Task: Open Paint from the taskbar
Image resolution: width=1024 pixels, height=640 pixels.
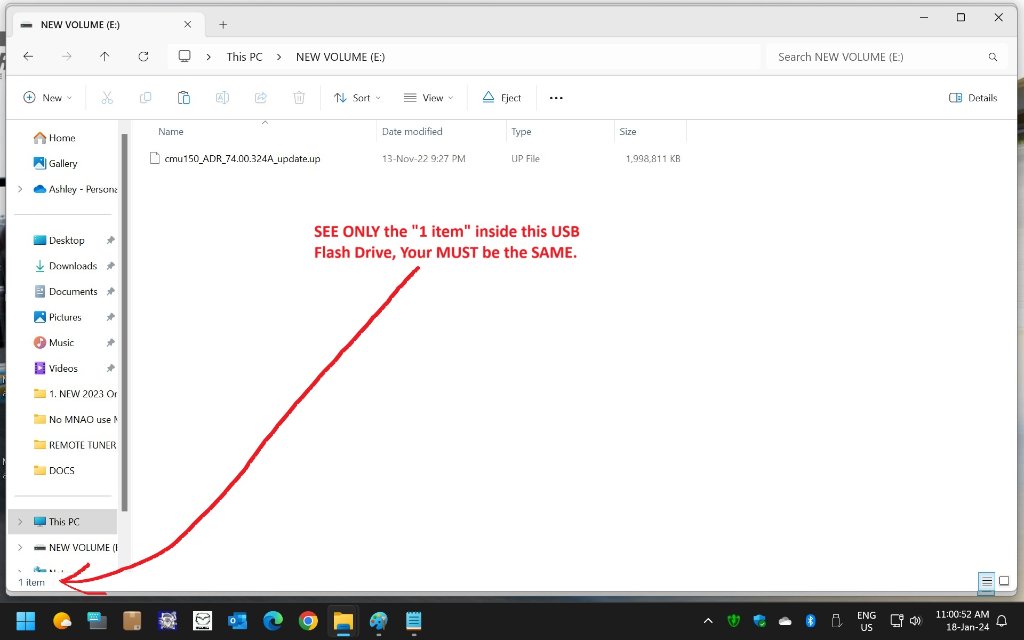Action: 378,620
